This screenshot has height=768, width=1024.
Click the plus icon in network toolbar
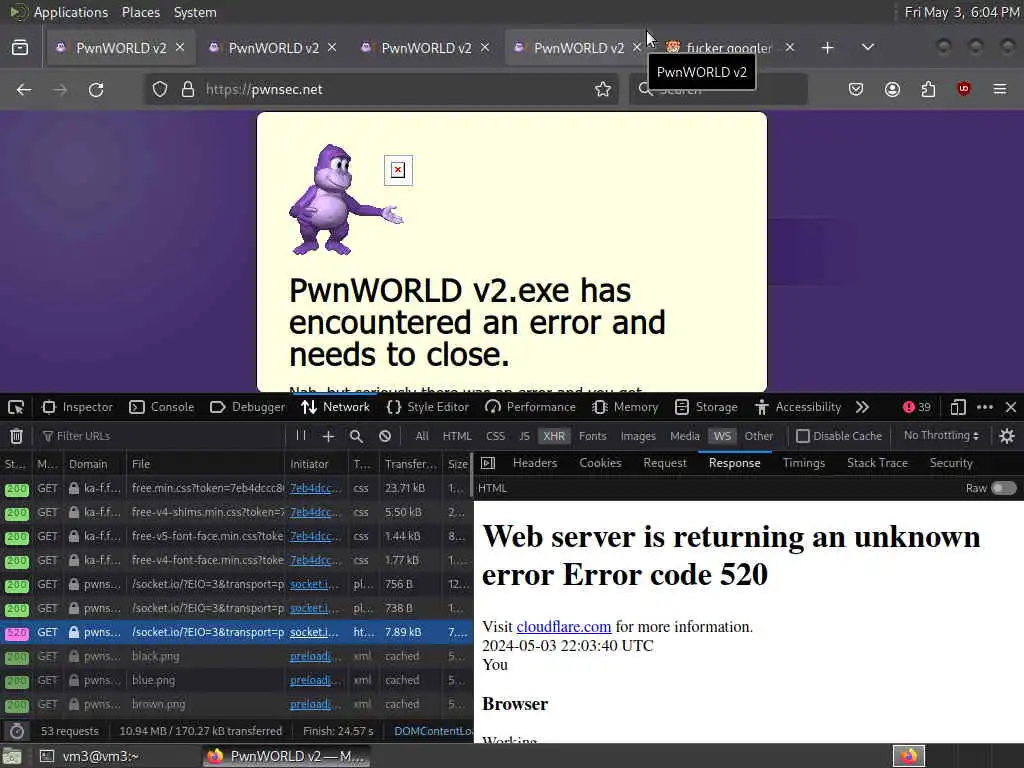[x=328, y=436]
